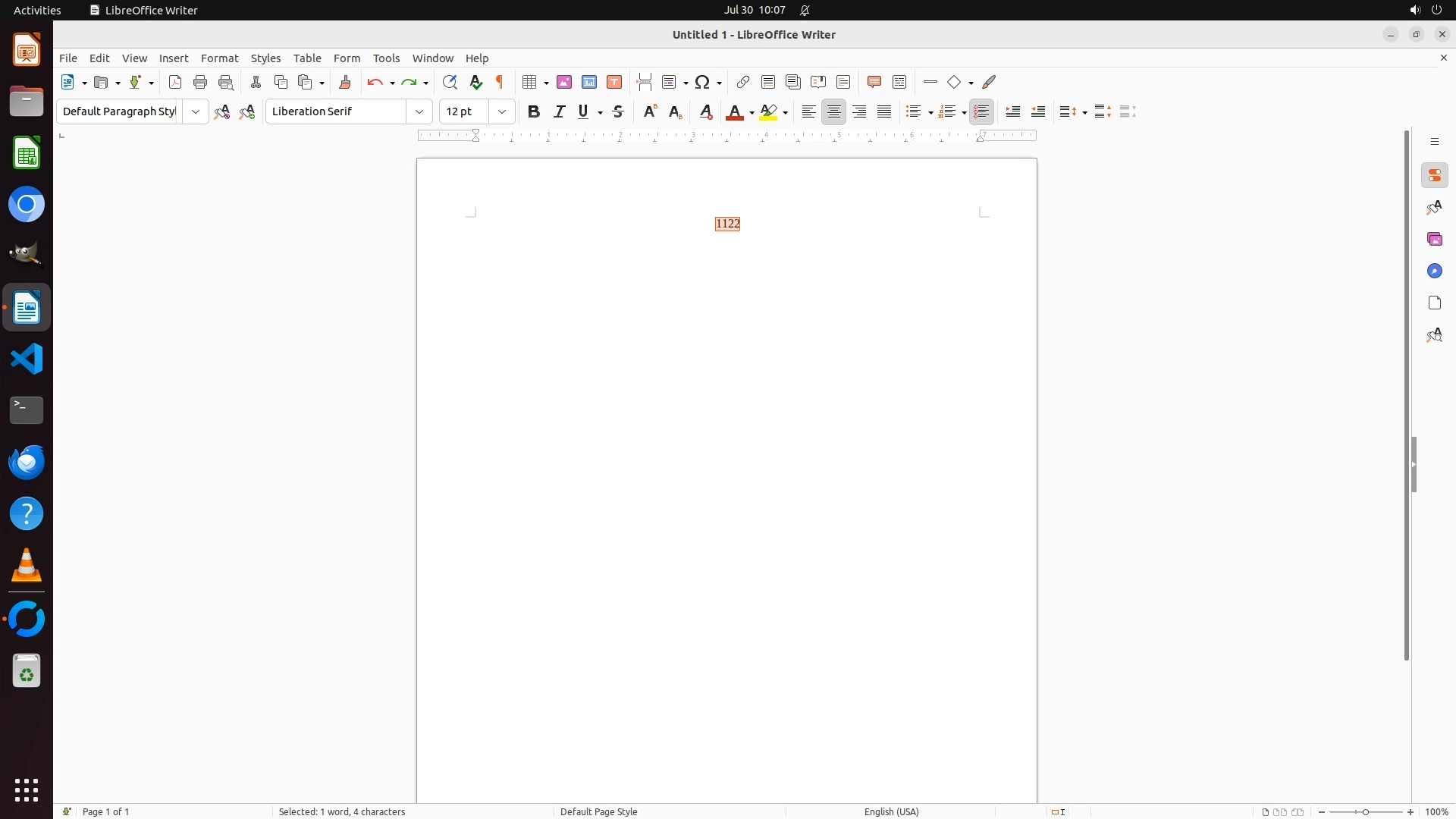Click the English (USA) language status
Screen dimensions: 1456x819
pyautogui.click(x=891, y=811)
